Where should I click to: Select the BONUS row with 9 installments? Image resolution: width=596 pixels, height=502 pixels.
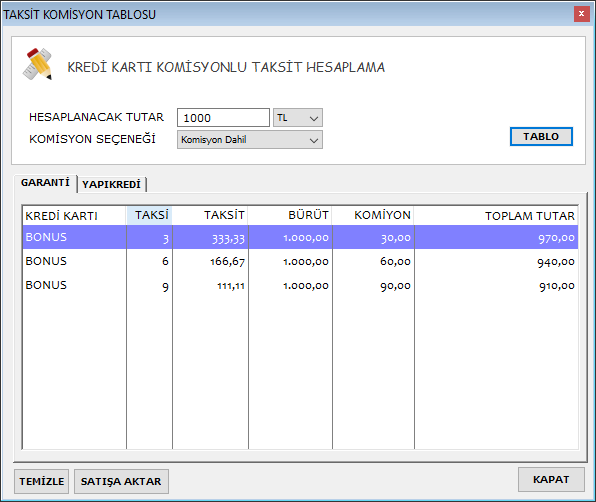(x=300, y=285)
